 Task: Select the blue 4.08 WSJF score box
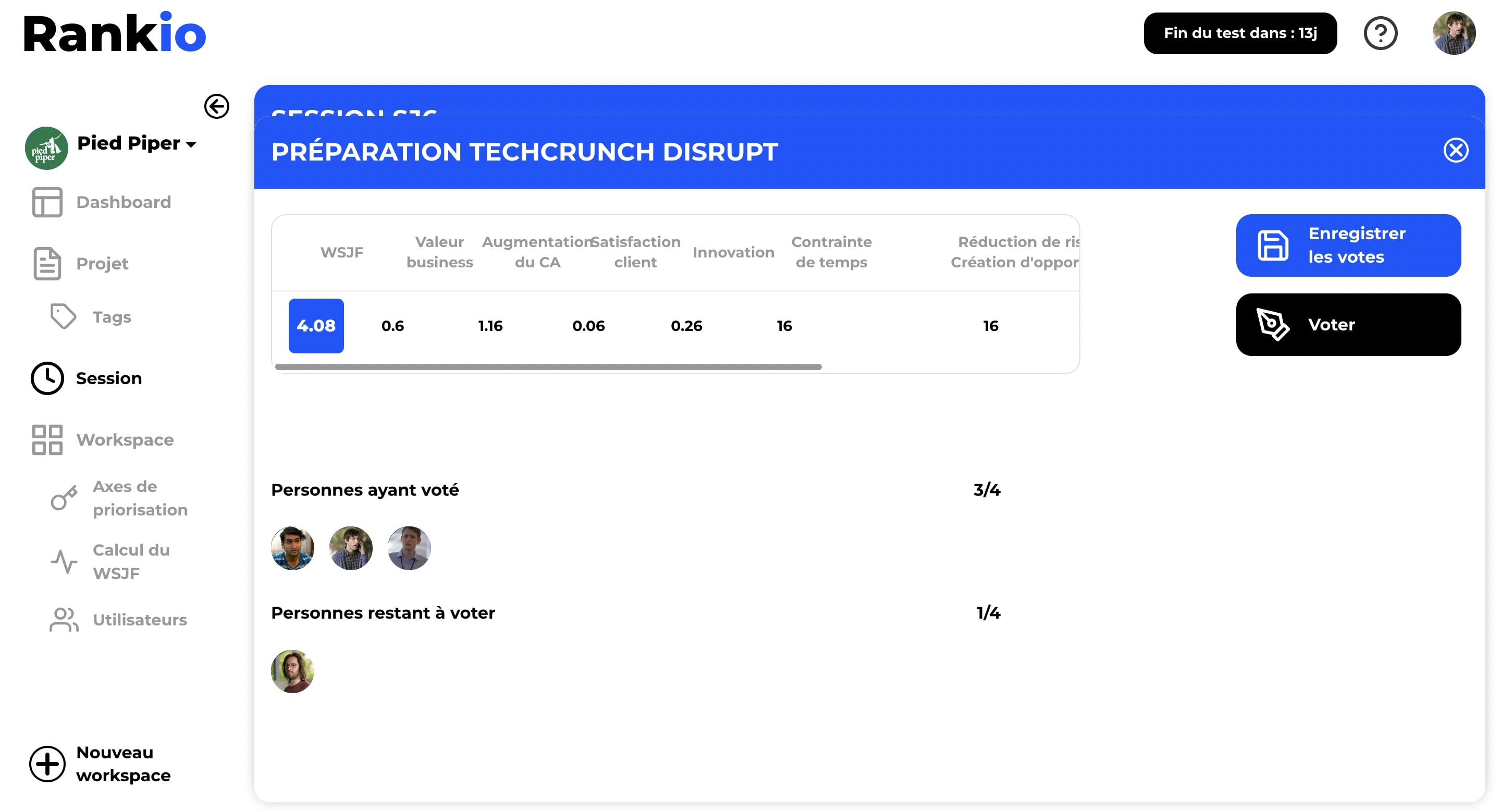(x=316, y=326)
